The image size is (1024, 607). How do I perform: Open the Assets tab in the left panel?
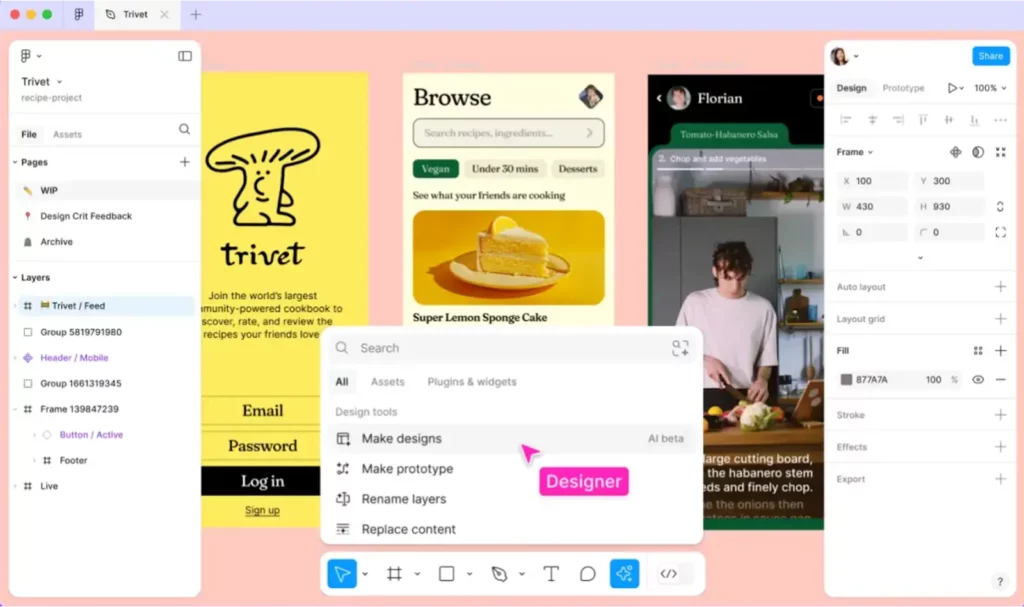pos(67,135)
